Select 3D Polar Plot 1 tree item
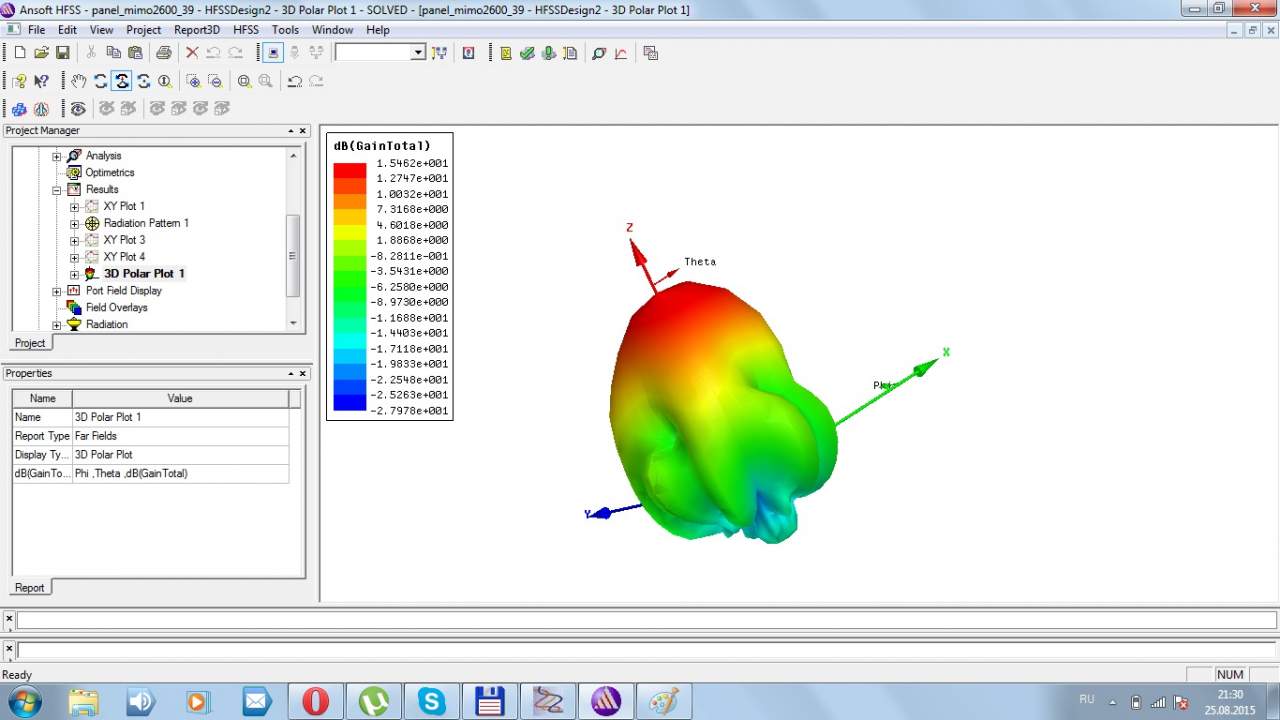Image resolution: width=1280 pixels, height=720 pixels. 143,273
